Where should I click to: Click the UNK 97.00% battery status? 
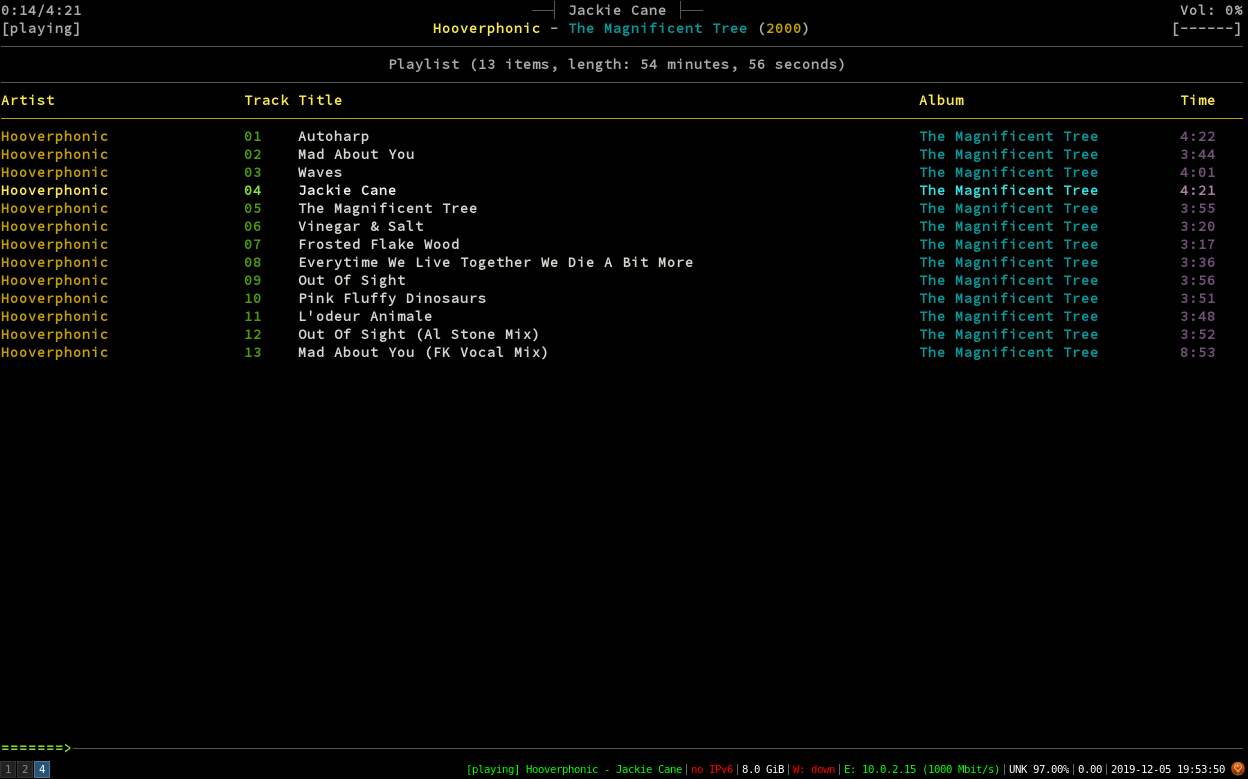[x=1039, y=769]
